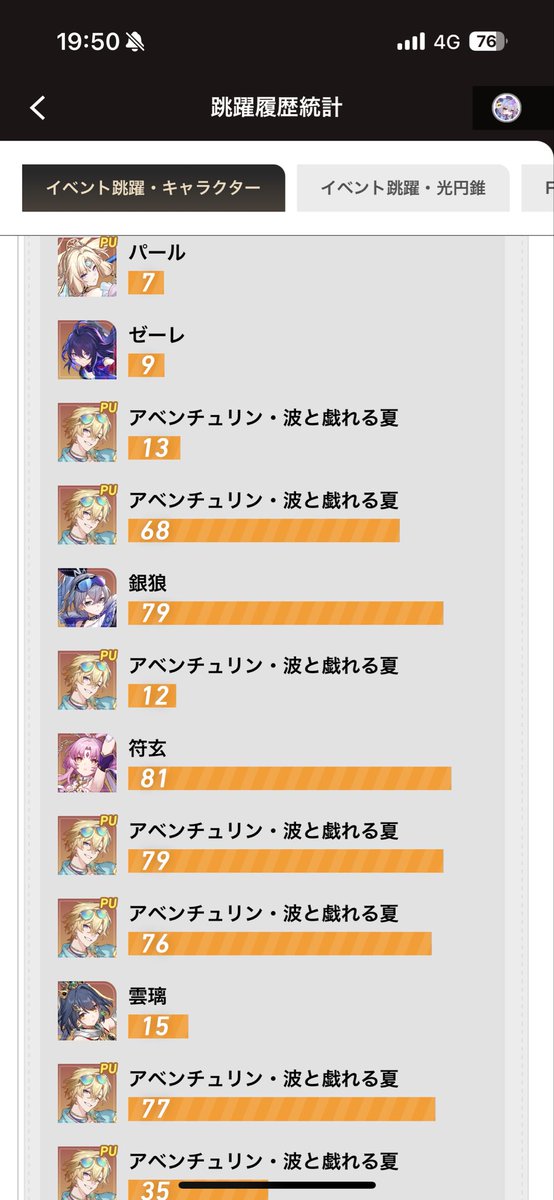Image resolution: width=554 pixels, height=1200 pixels.
Task: Tap the Aventurine portrait beside count 68
Action: click(x=87, y=515)
